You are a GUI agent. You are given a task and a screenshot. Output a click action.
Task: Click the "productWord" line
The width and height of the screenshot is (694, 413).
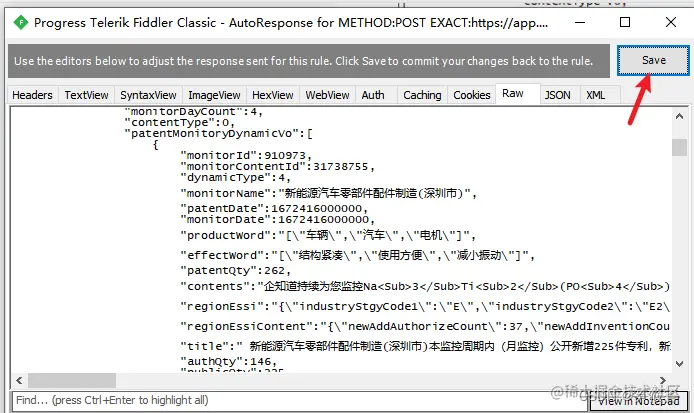click(x=328, y=235)
